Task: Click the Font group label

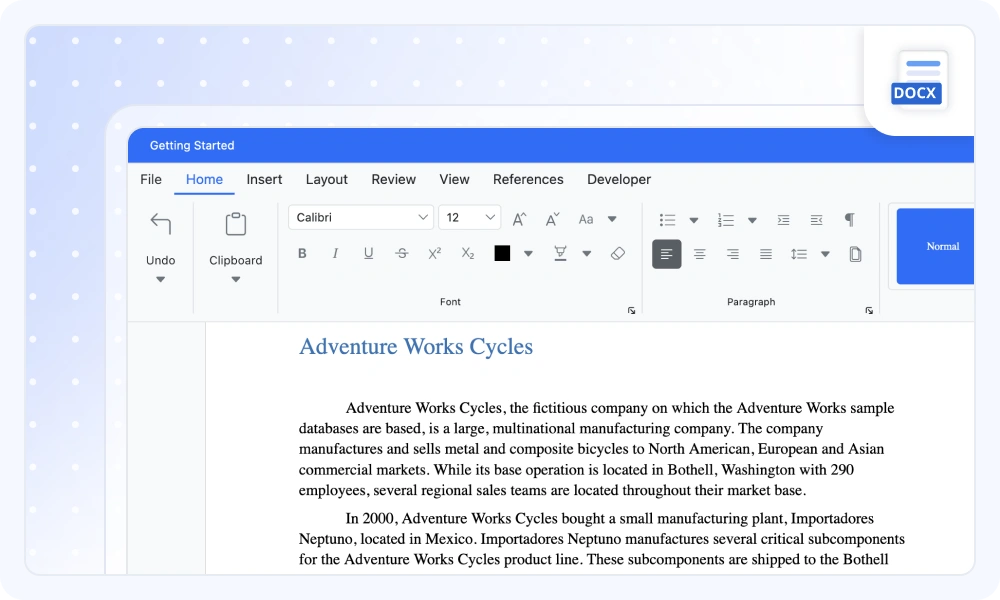Action: (450, 302)
